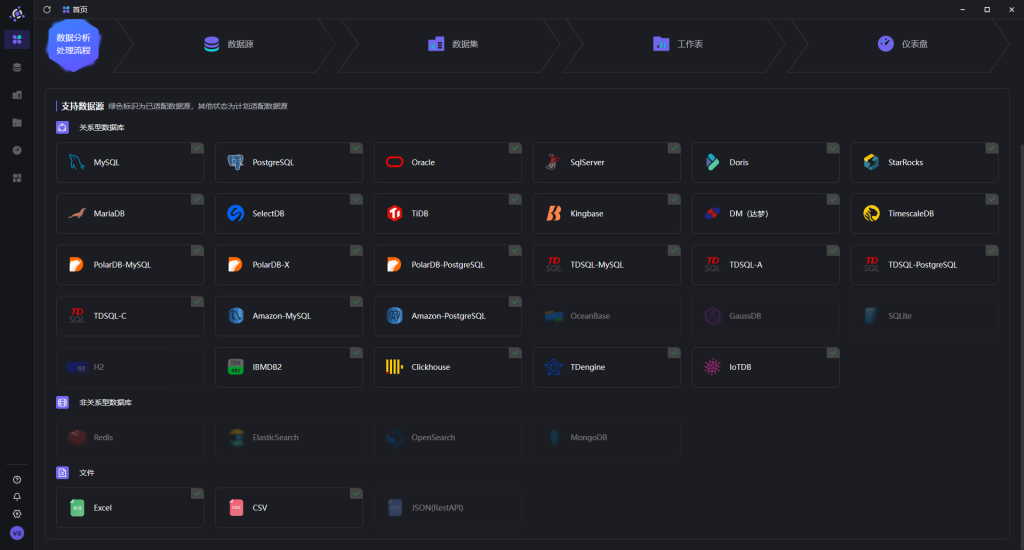Screen dimensions: 1024x550
Task: Open the help question-mark icon
Action: (x=17, y=479)
